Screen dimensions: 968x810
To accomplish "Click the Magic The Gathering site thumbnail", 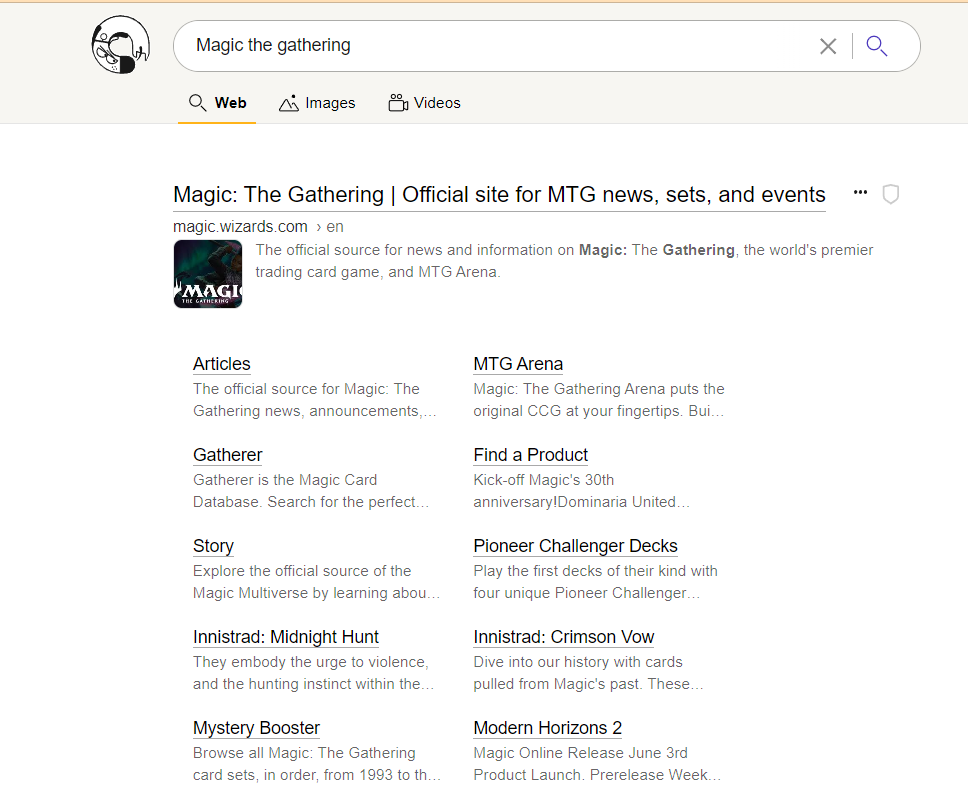I will click(208, 274).
